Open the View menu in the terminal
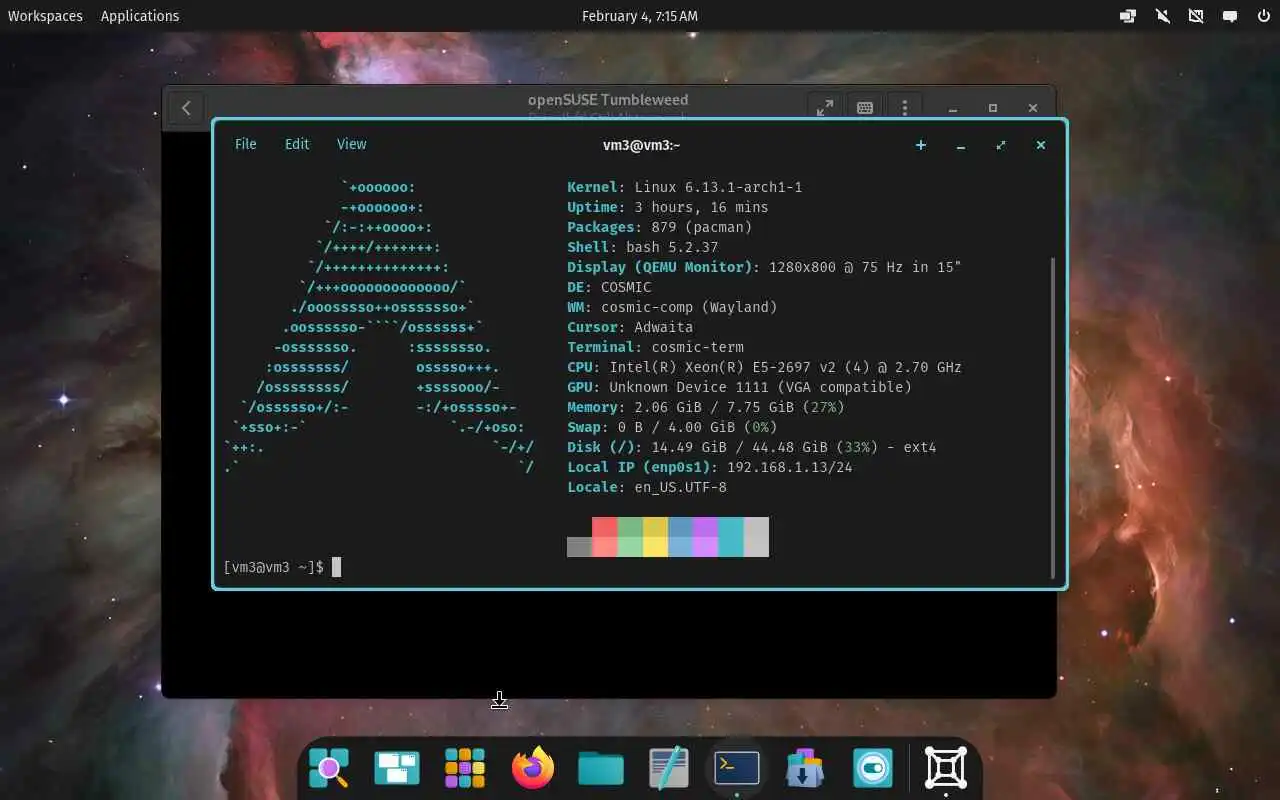Screen dimensions: 1280x800 coord(351,144)
